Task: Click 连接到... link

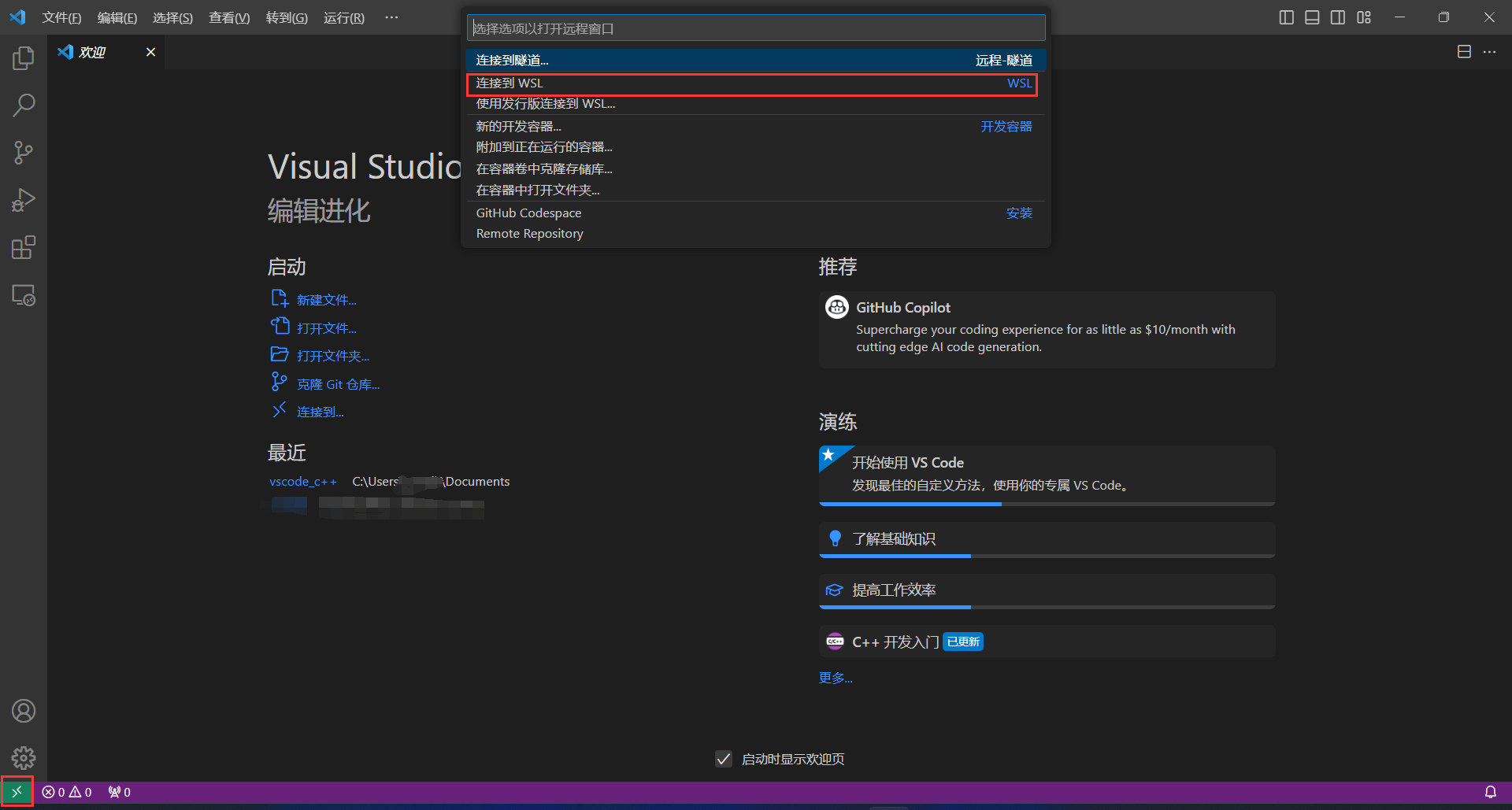Action: (320, 412)
